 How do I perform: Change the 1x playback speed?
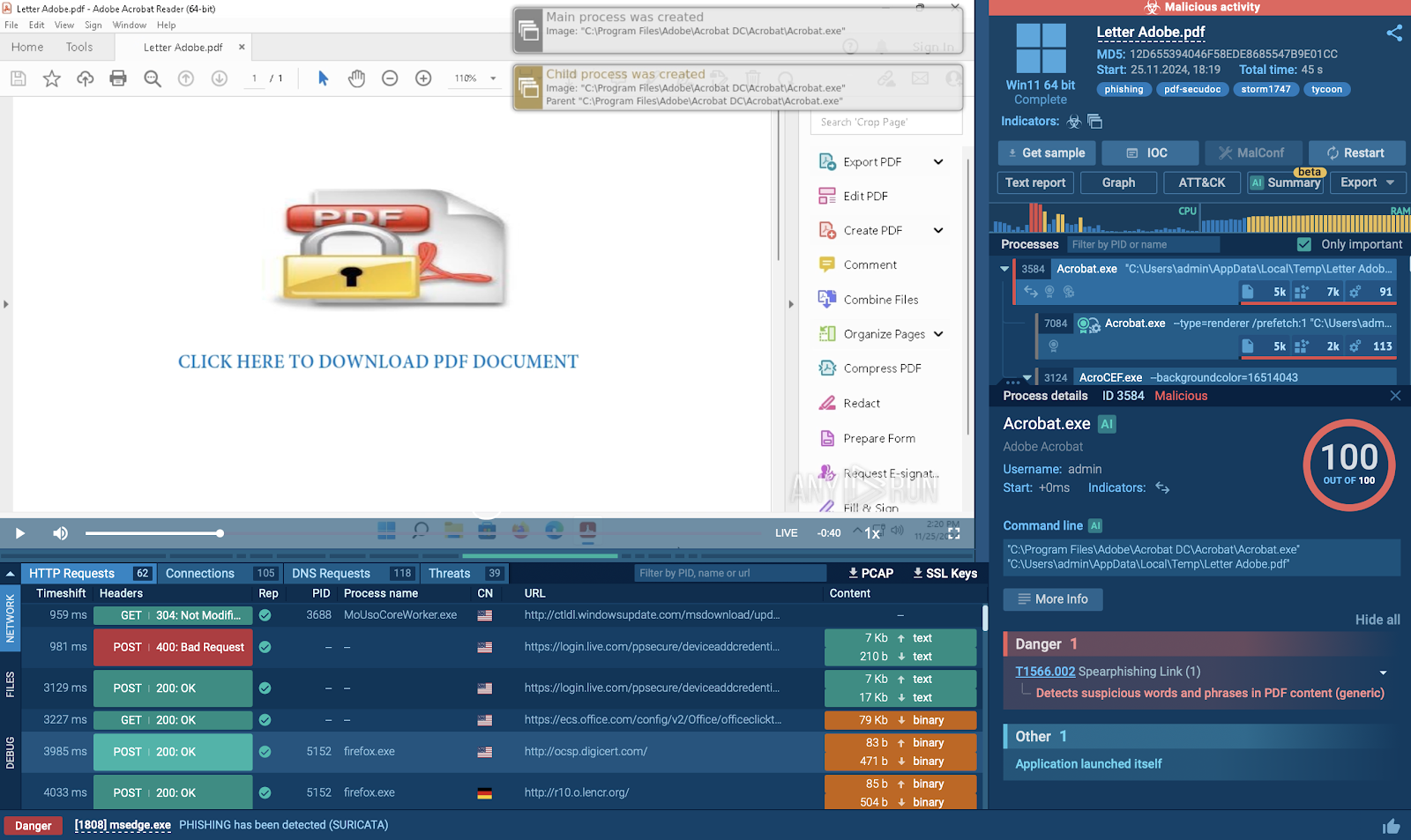872,533
